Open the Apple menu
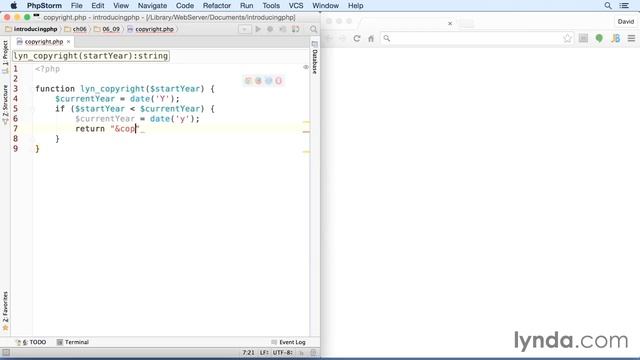Screen dimensions: 640x360 click(x=13, y=6)
